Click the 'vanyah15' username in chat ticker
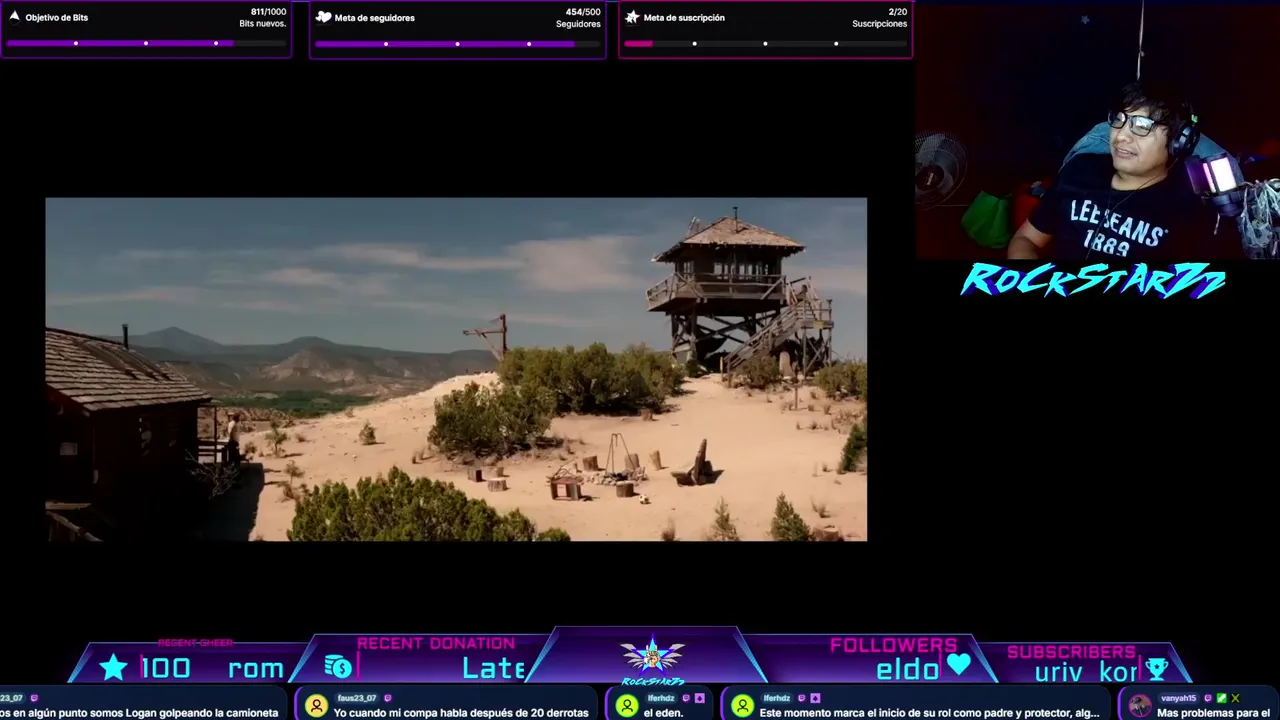Image resolution: width=1280 pixels, height=720 pixels. (x=1178, y=698)
